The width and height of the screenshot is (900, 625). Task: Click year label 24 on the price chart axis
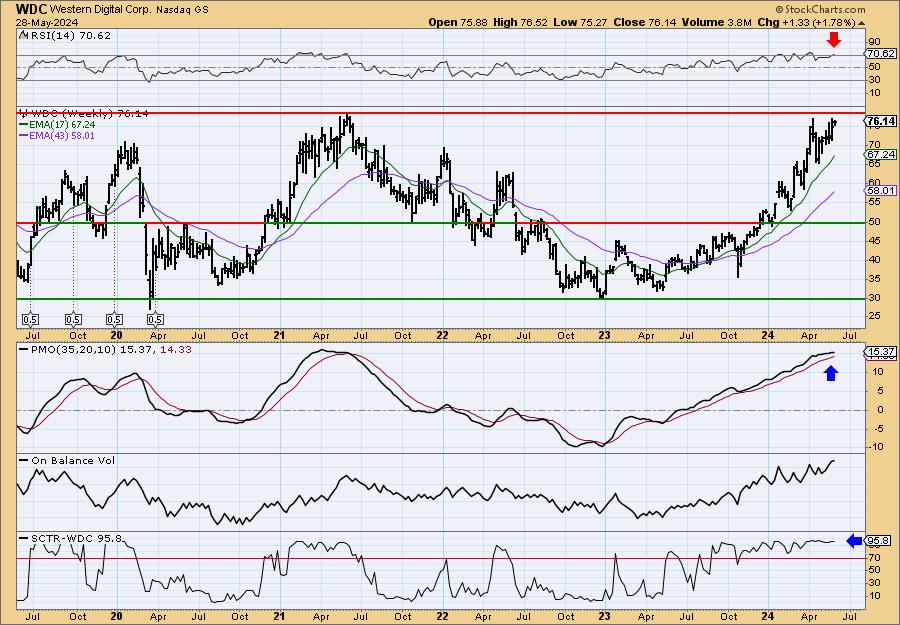coord(768,335)
